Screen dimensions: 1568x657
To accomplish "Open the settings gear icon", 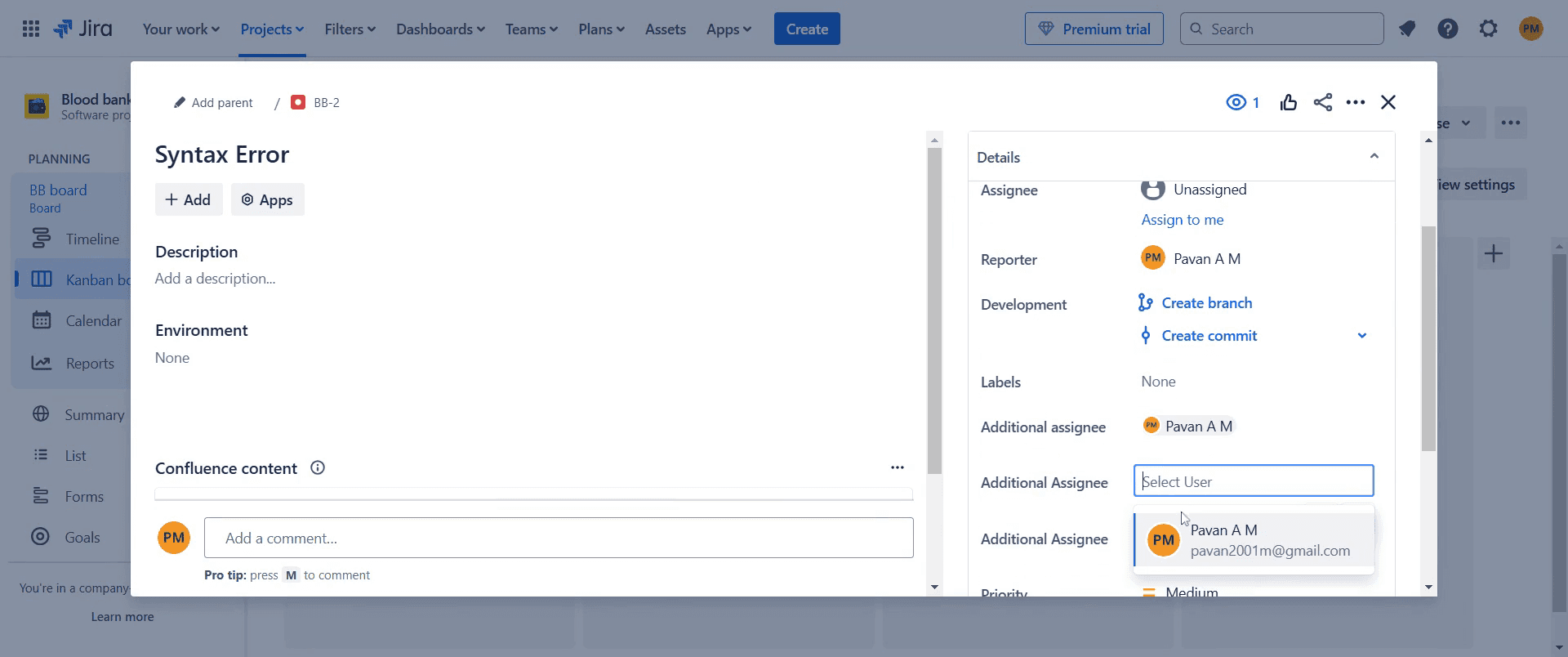I will click(x=1489, y=29).
